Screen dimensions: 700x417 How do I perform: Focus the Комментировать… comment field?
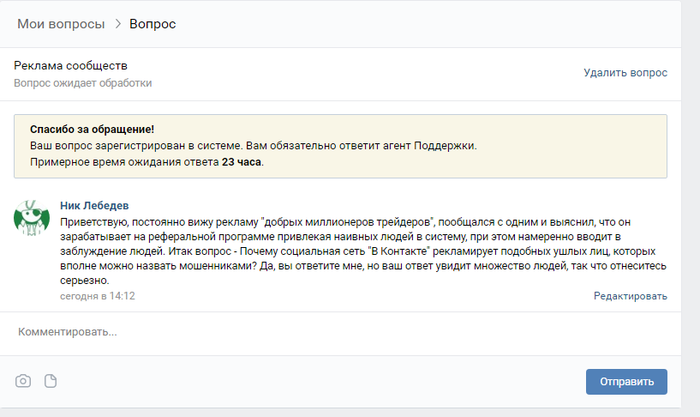click(340, 332)
